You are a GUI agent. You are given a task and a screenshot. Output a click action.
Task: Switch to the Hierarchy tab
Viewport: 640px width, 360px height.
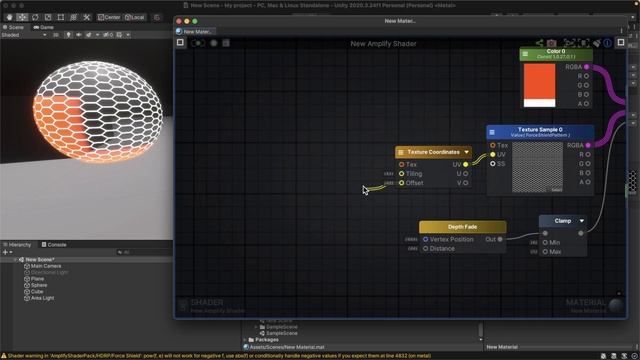(17, 244)
